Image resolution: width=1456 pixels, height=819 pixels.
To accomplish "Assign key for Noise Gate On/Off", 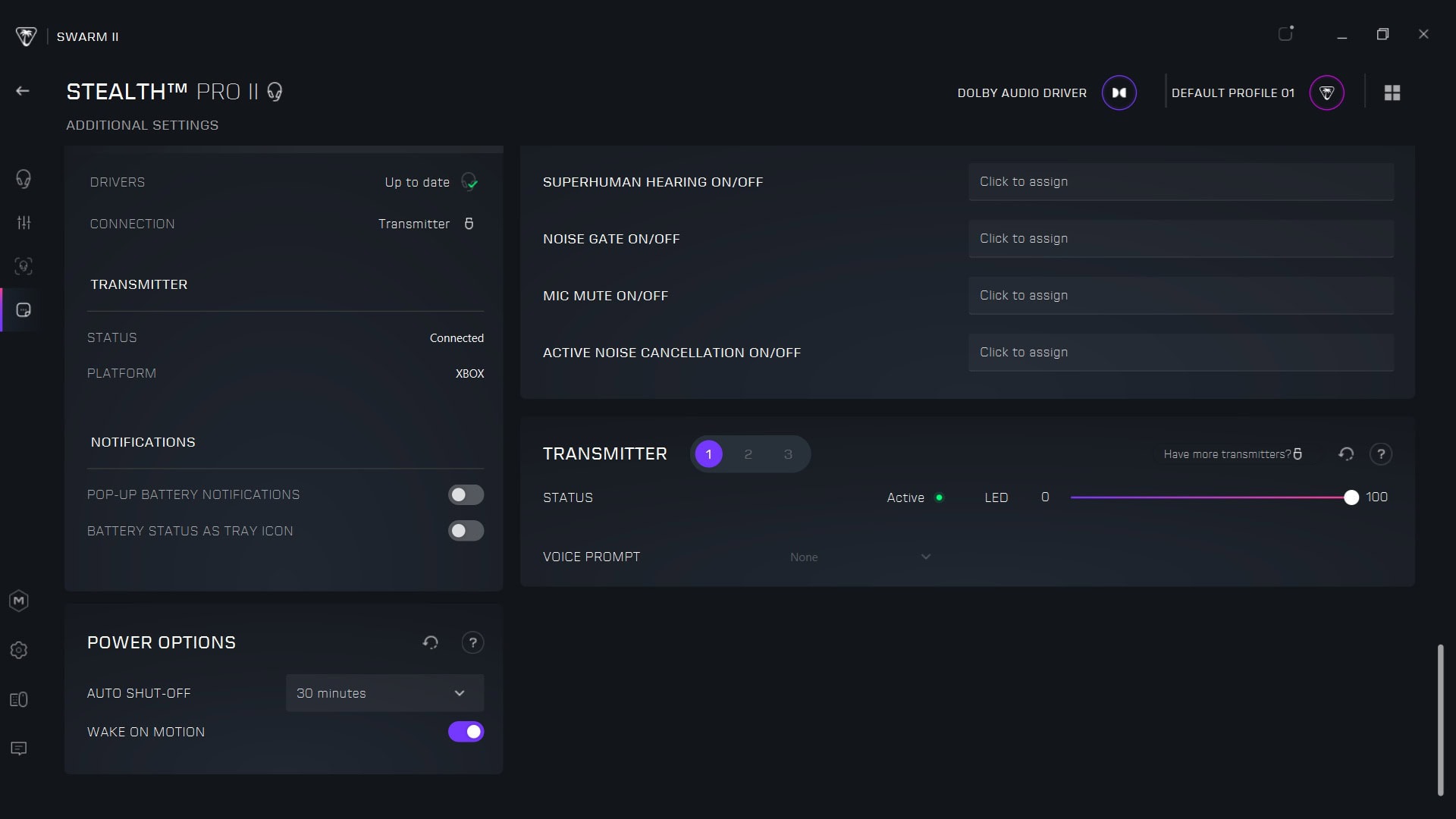I will (x=1181, y=239).
